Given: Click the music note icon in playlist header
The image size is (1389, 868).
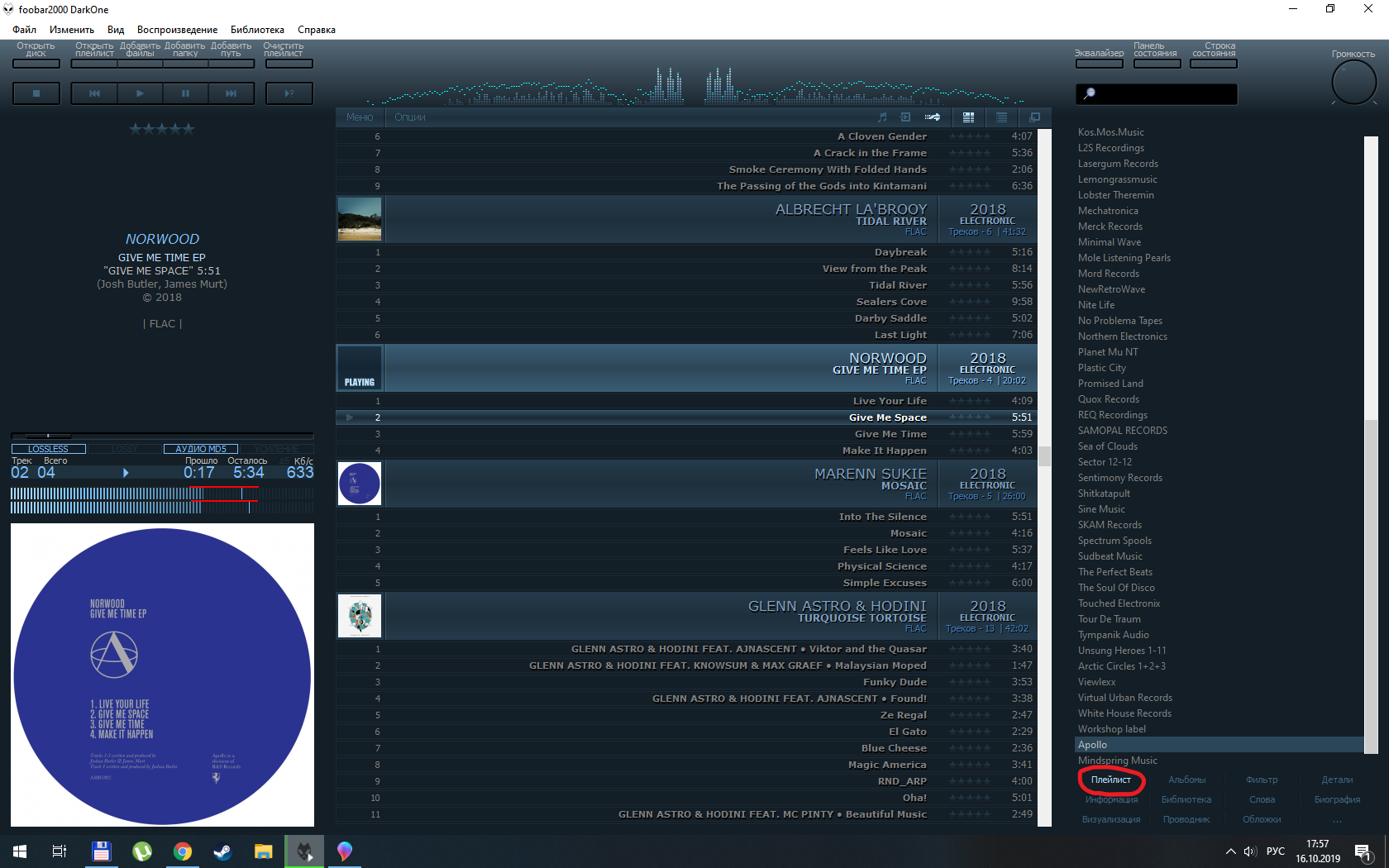Looking at the screenshot, I should pyautogui.click(x=882, y=117).
